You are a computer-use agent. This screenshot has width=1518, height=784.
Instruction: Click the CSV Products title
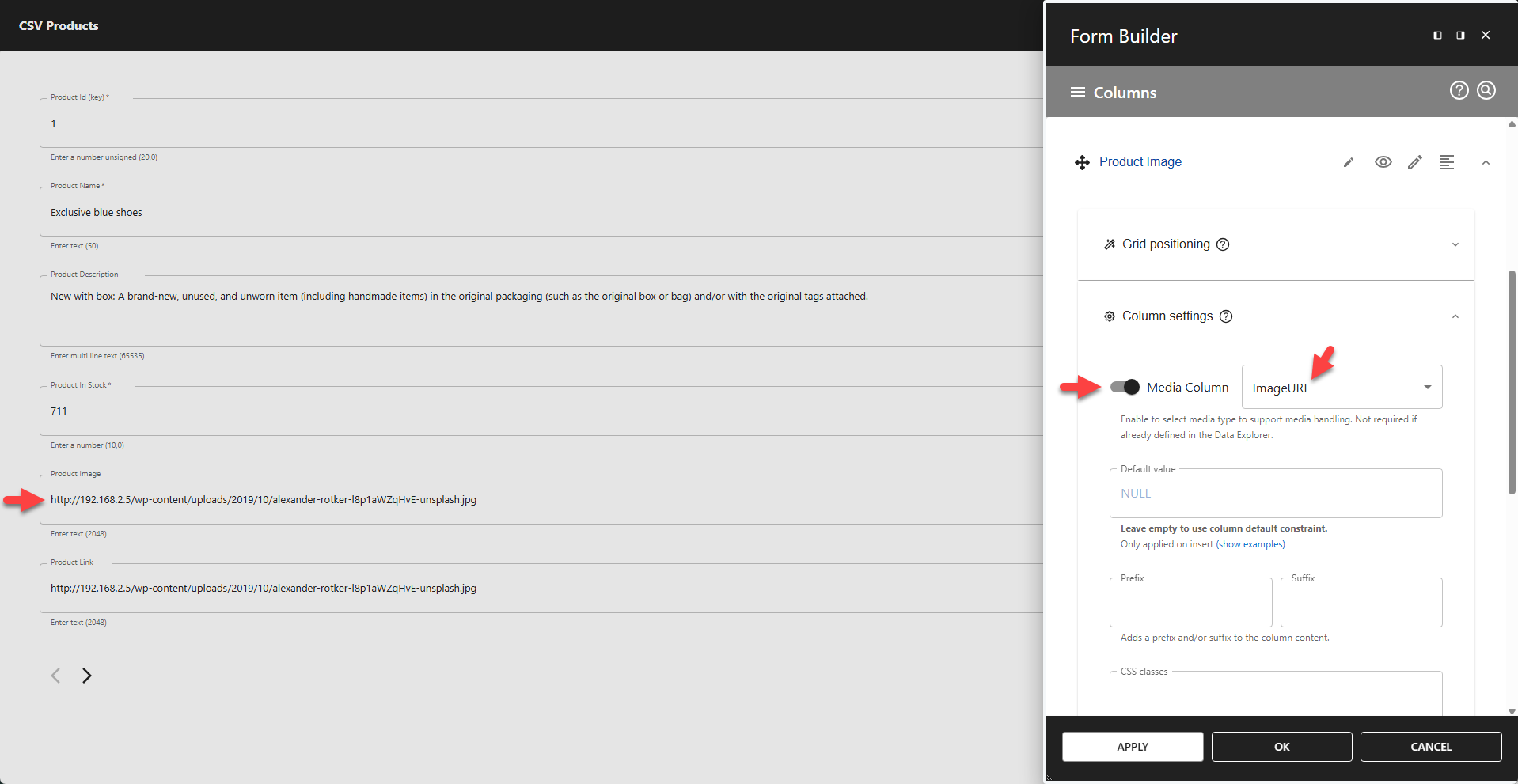coord(59,25)
